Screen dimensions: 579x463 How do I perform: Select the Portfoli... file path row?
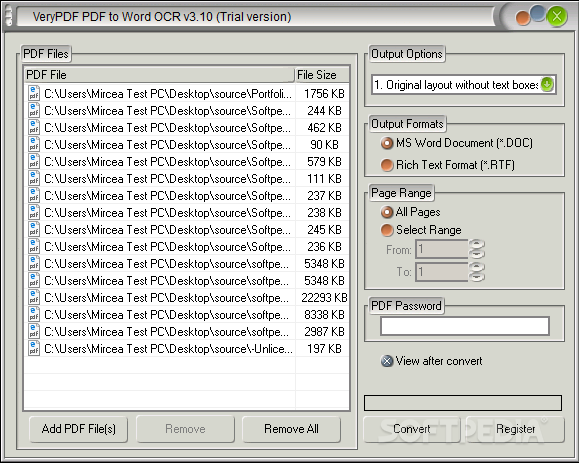click(x=168, y=94)
